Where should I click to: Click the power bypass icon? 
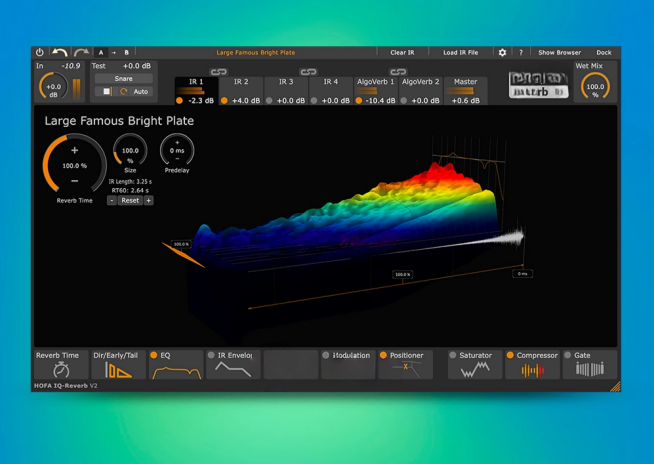tap(40, 52)
